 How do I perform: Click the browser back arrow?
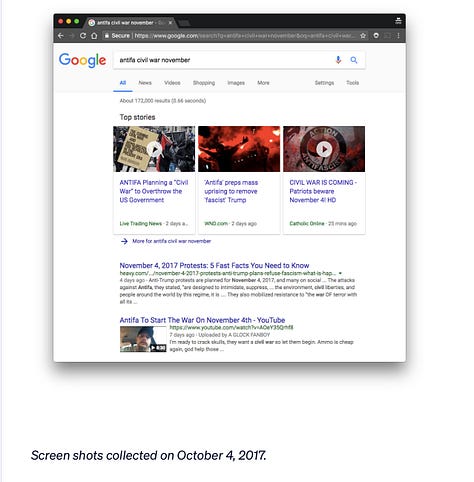point(61,36)
